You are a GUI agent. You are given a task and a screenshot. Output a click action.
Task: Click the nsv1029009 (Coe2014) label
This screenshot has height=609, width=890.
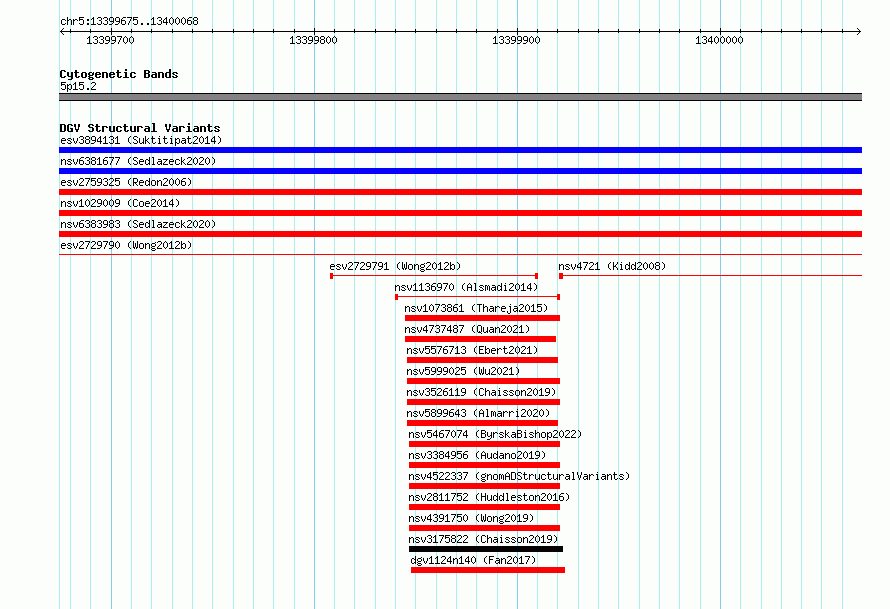120,203
